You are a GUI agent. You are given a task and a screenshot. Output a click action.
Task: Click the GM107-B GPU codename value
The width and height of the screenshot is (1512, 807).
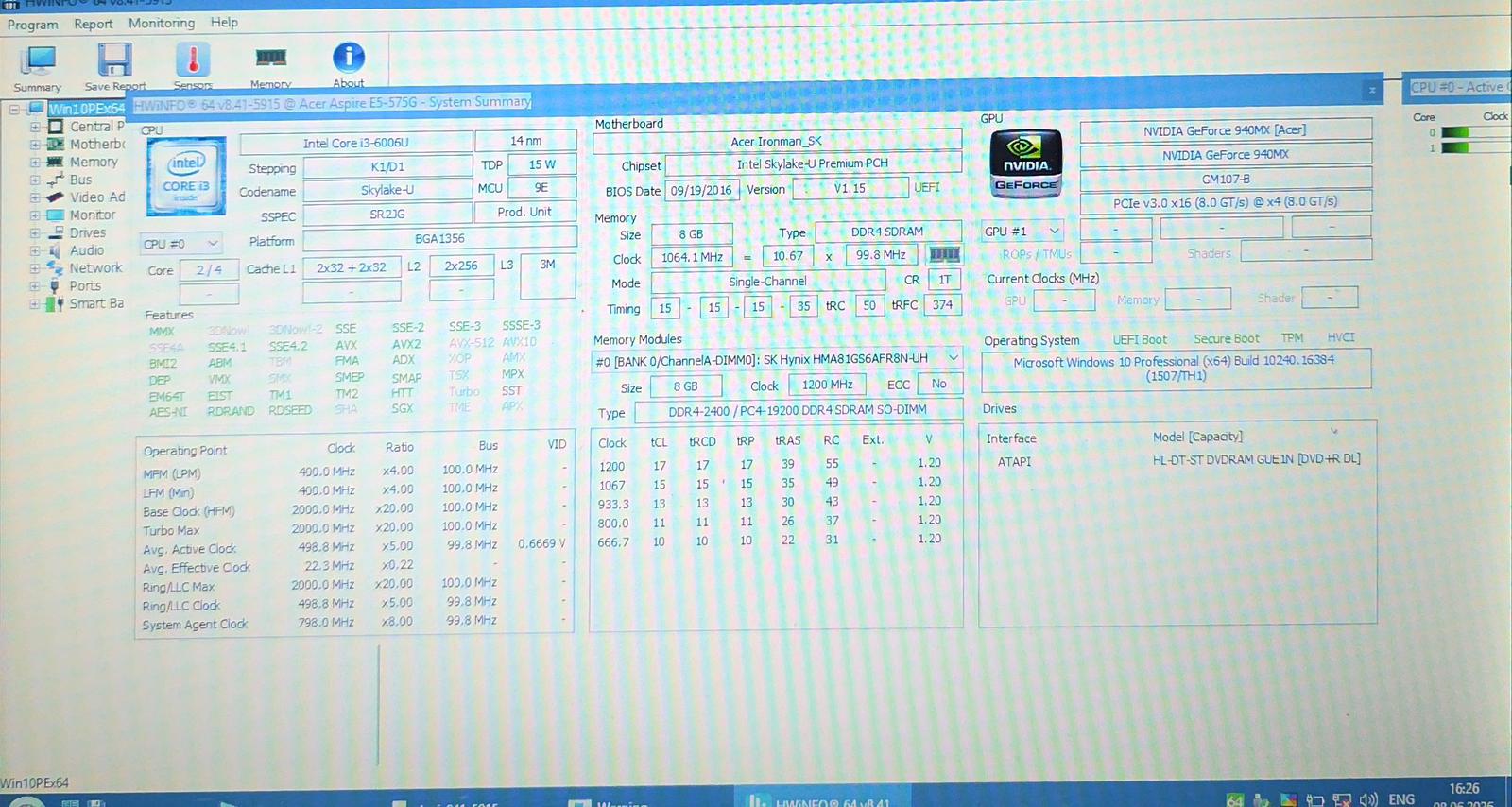tap(1226, 179)
